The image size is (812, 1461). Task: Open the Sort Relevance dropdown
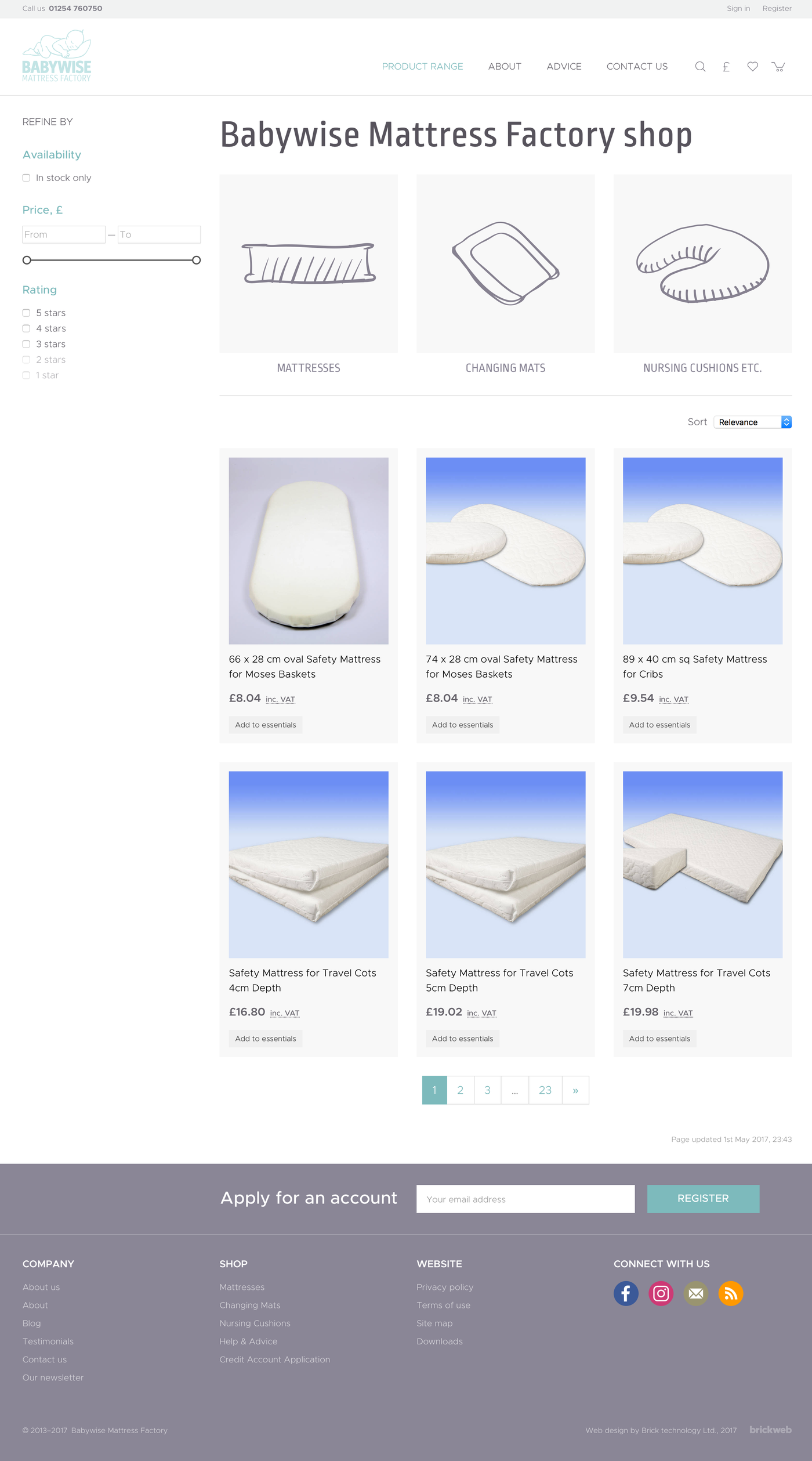[x=752, y=422]
